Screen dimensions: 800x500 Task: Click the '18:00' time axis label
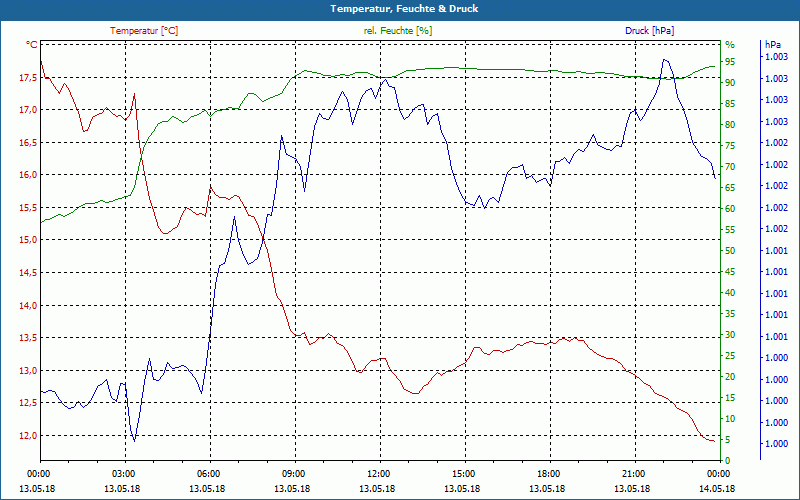pyautogui.click(x=551, y=473)
